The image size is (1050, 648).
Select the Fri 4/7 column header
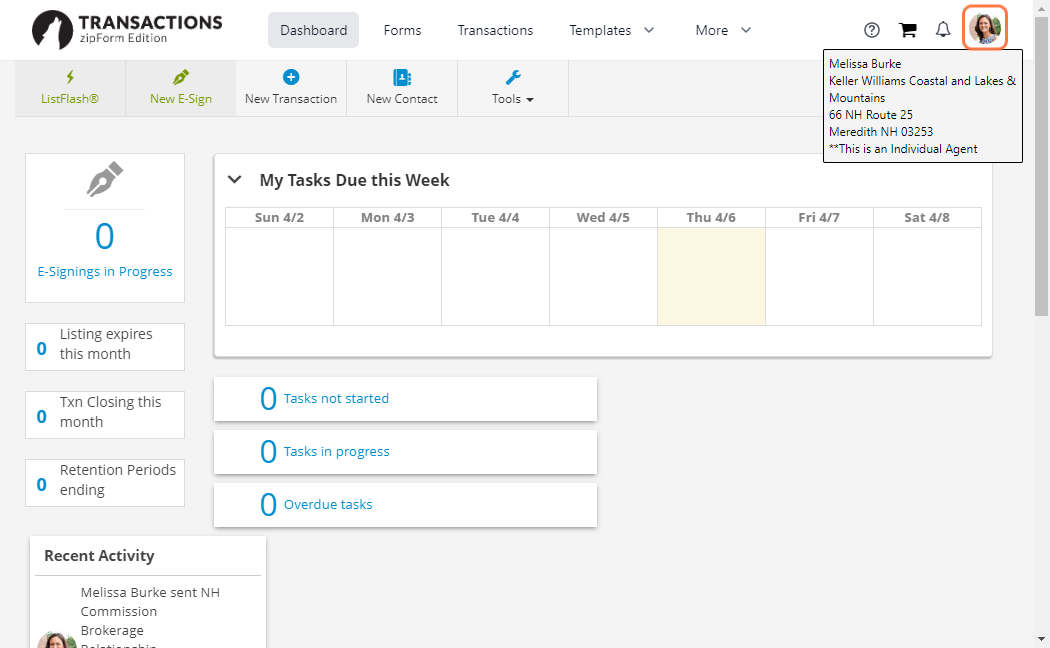pyautogui.click(x=819, y=218)
